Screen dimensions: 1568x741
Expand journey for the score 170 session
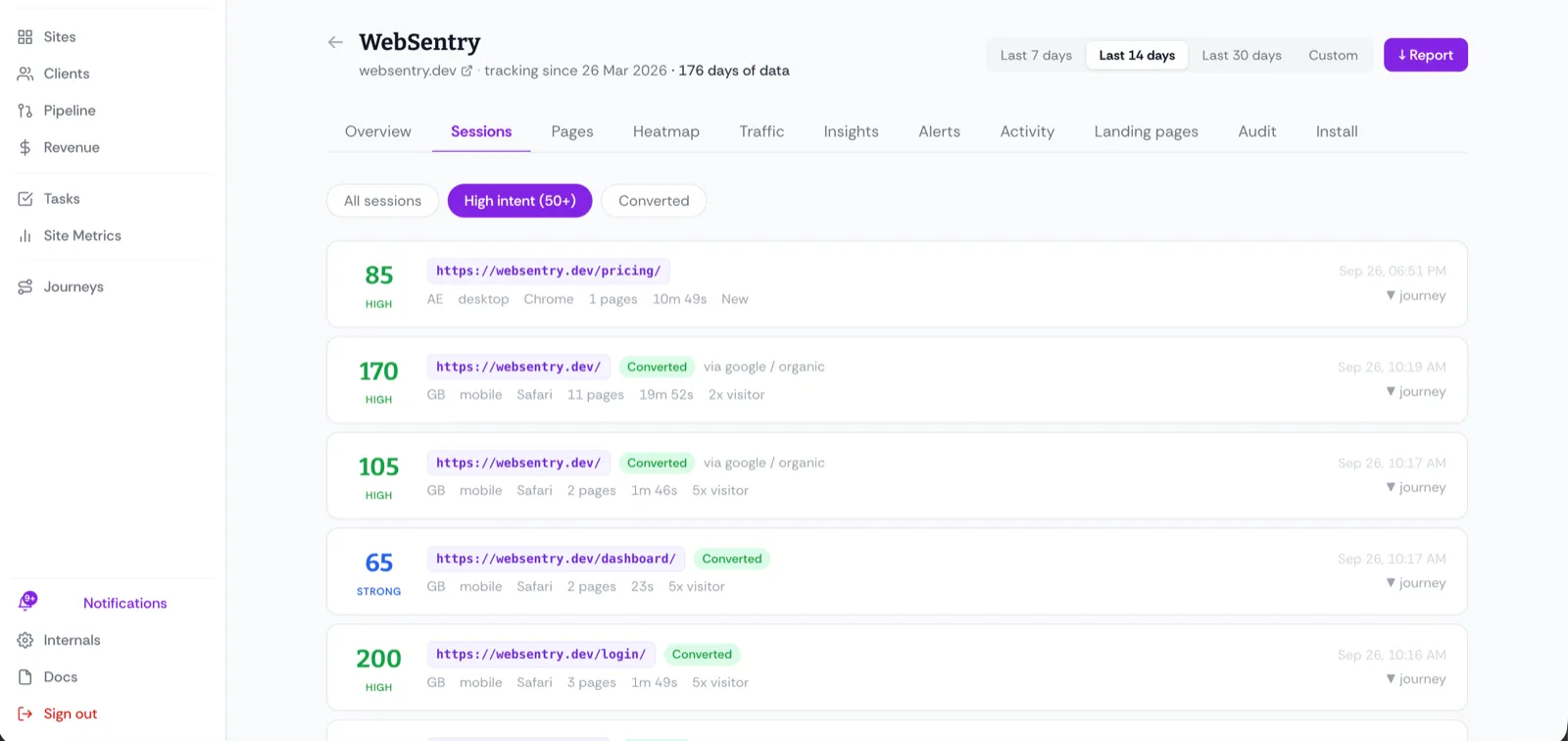(1416, 392)
